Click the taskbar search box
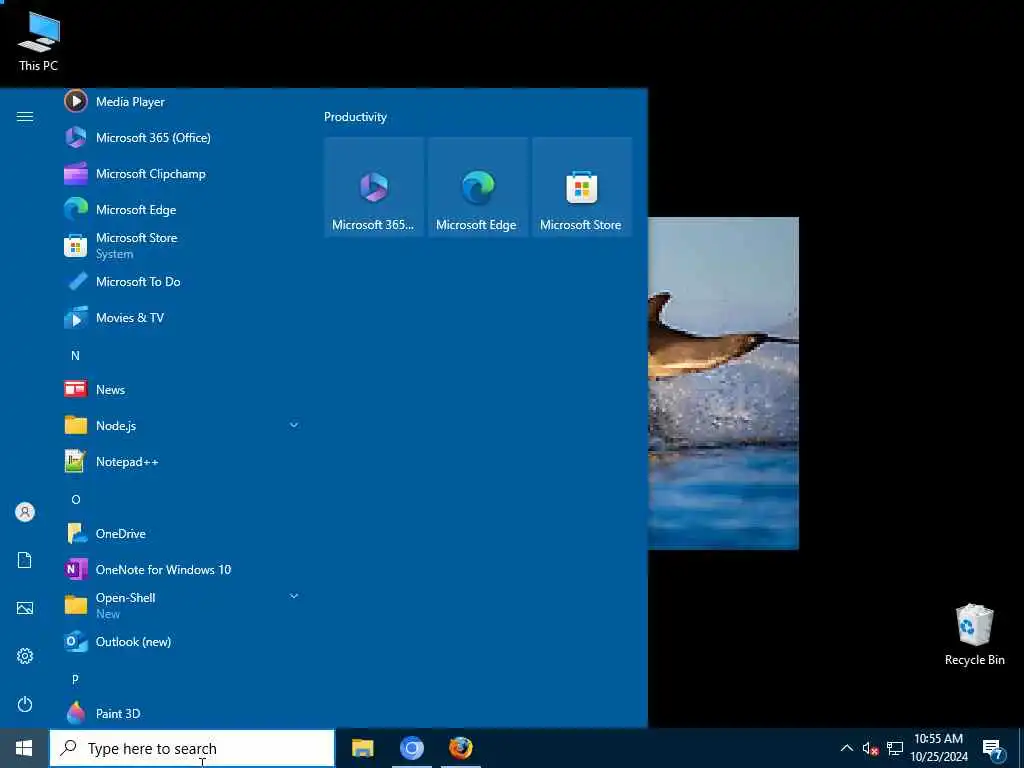1024x768 pixels. [192, 748]
